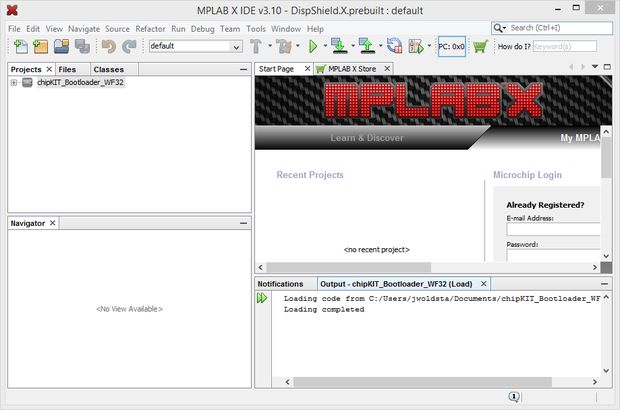Minimize the Navigator panel

243,223
